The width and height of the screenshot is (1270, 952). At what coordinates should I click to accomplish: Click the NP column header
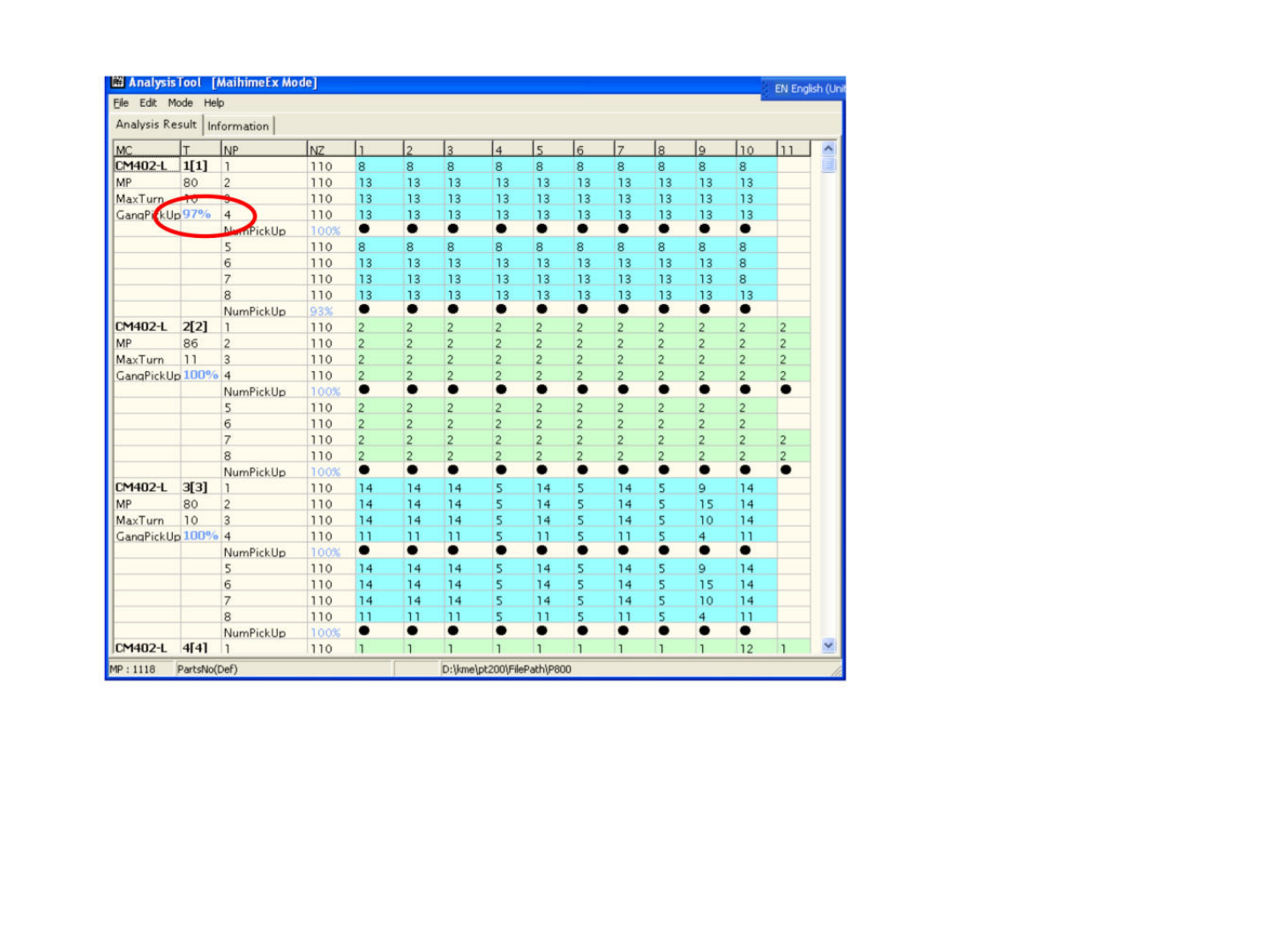tap(264, 150)
